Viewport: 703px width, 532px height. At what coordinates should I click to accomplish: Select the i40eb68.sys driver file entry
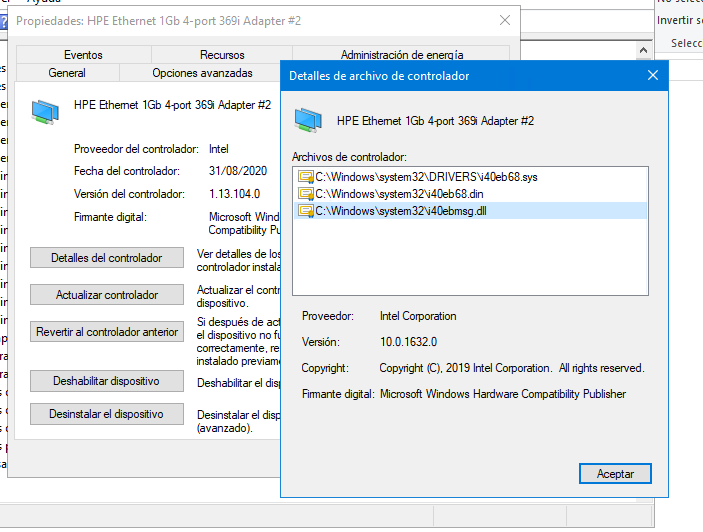pyautogui.click(x=470, y=177)
